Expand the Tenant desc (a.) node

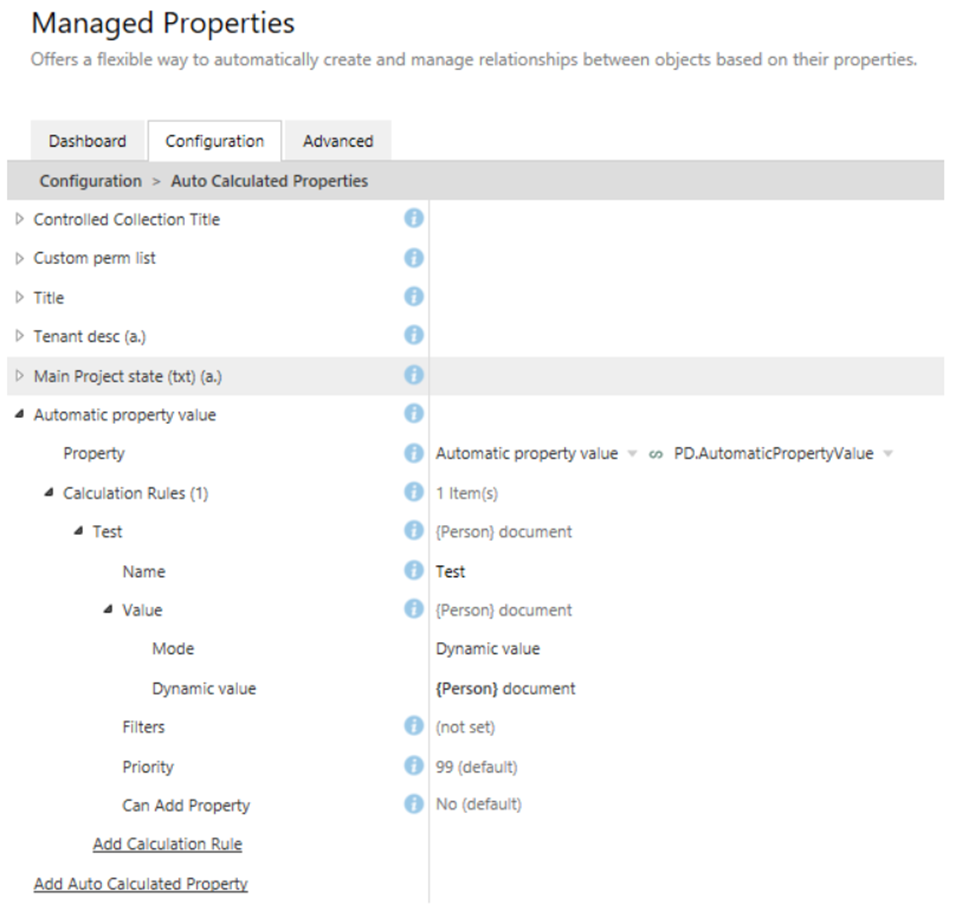tap(19, 336)
